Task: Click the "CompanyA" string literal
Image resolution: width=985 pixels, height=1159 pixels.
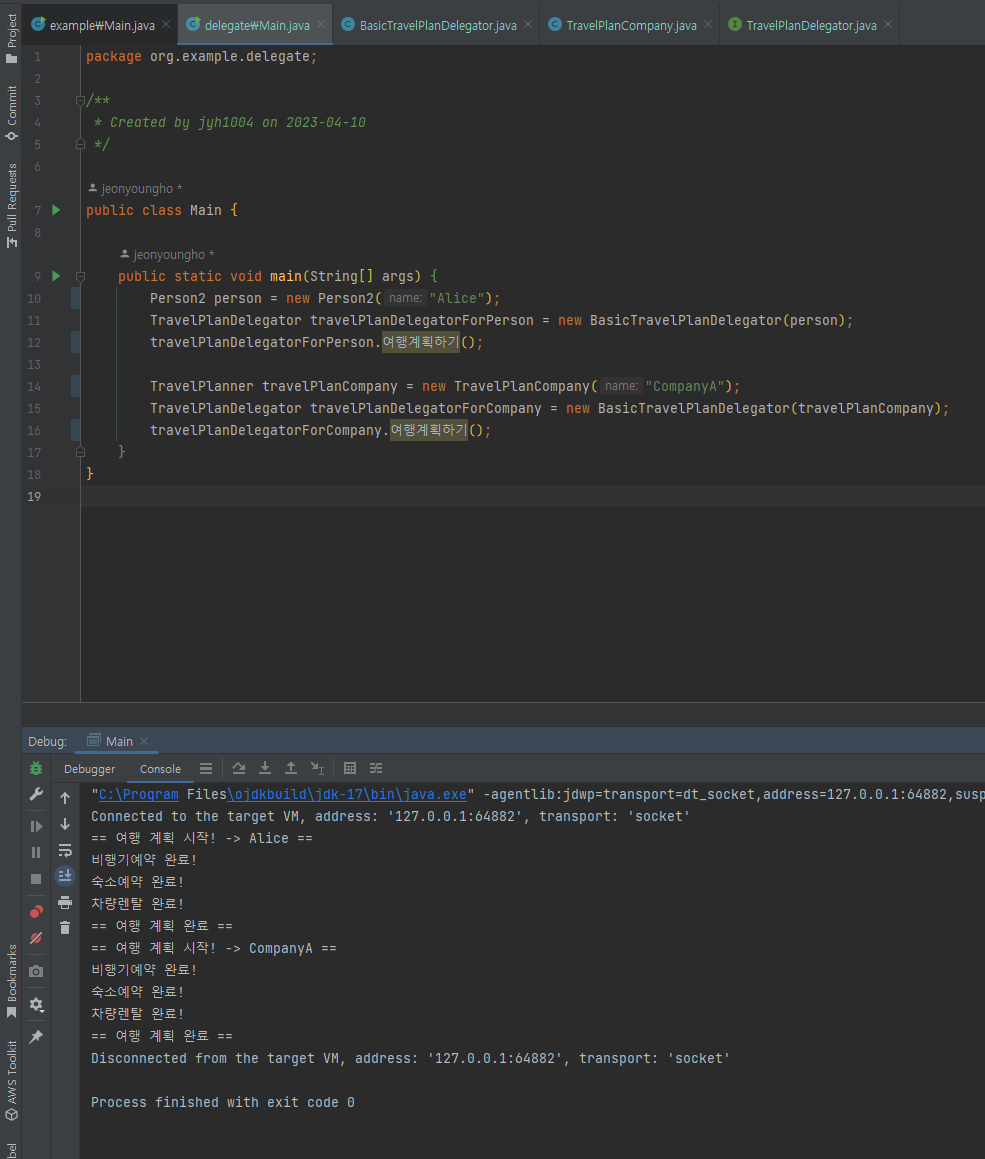Action: [685, 387]
